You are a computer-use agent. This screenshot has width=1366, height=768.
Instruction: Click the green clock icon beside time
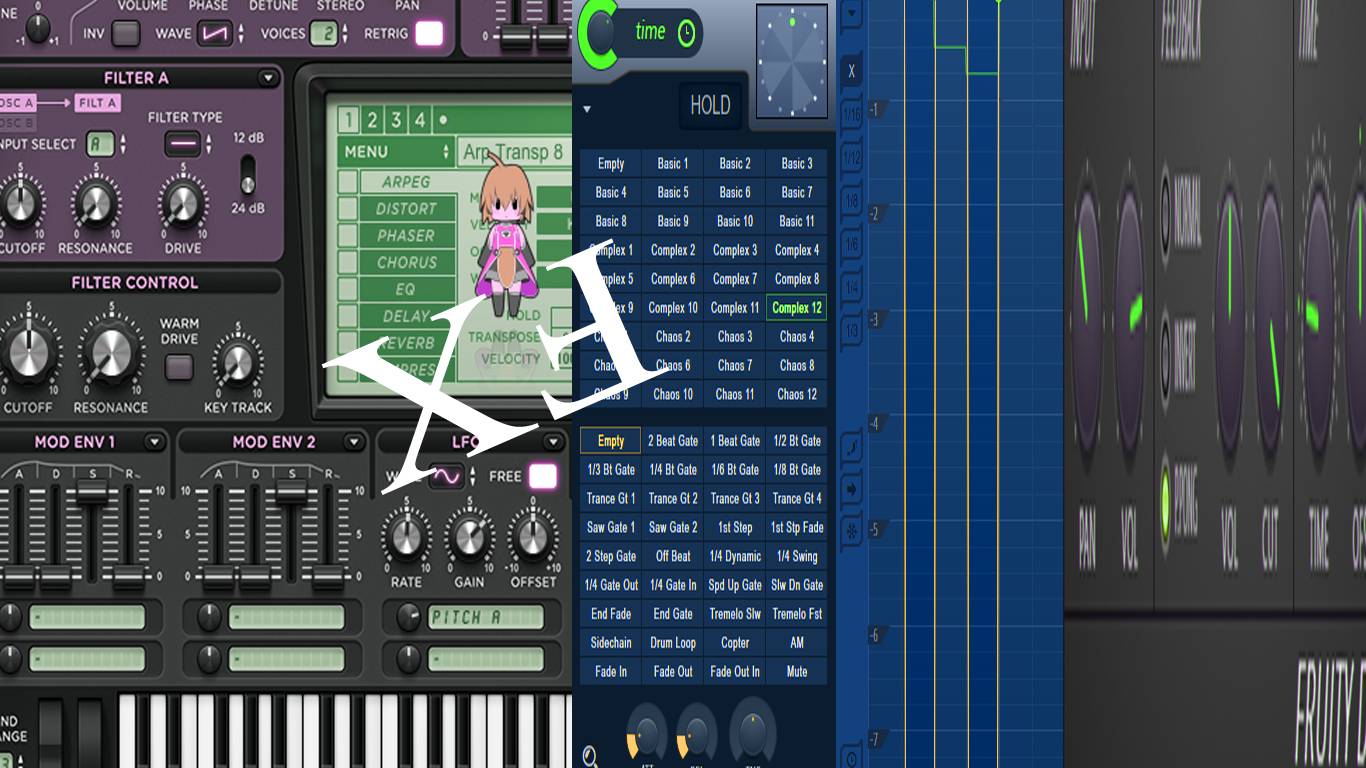point(686,33)
